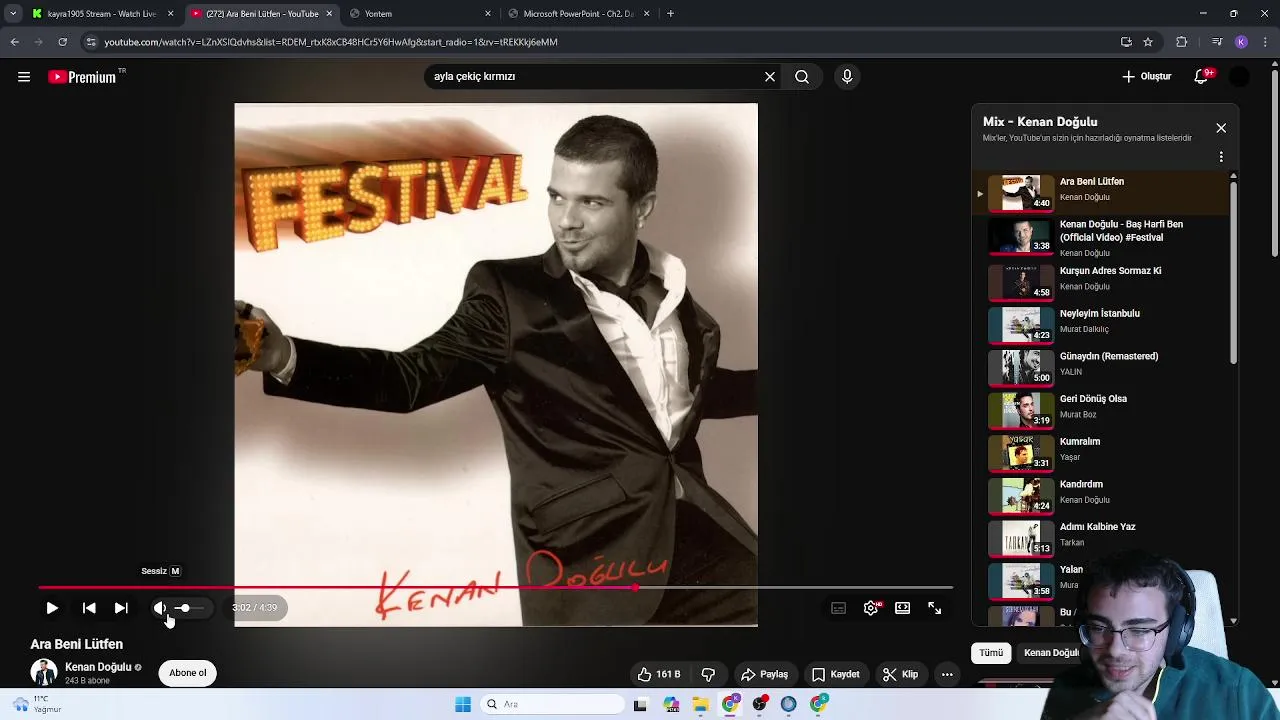Share the video with Paylaş
Image resolution: width=1280 pixels, height=720 pixels.
click(x=765, y=675)
